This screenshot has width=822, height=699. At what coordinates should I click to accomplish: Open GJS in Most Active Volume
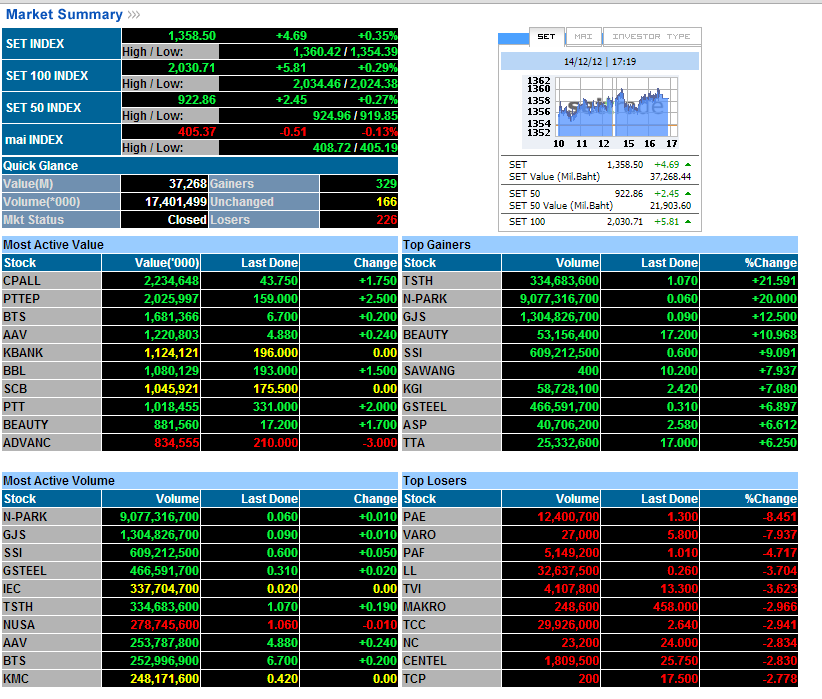pyautogui.click(x=14, y=534)
